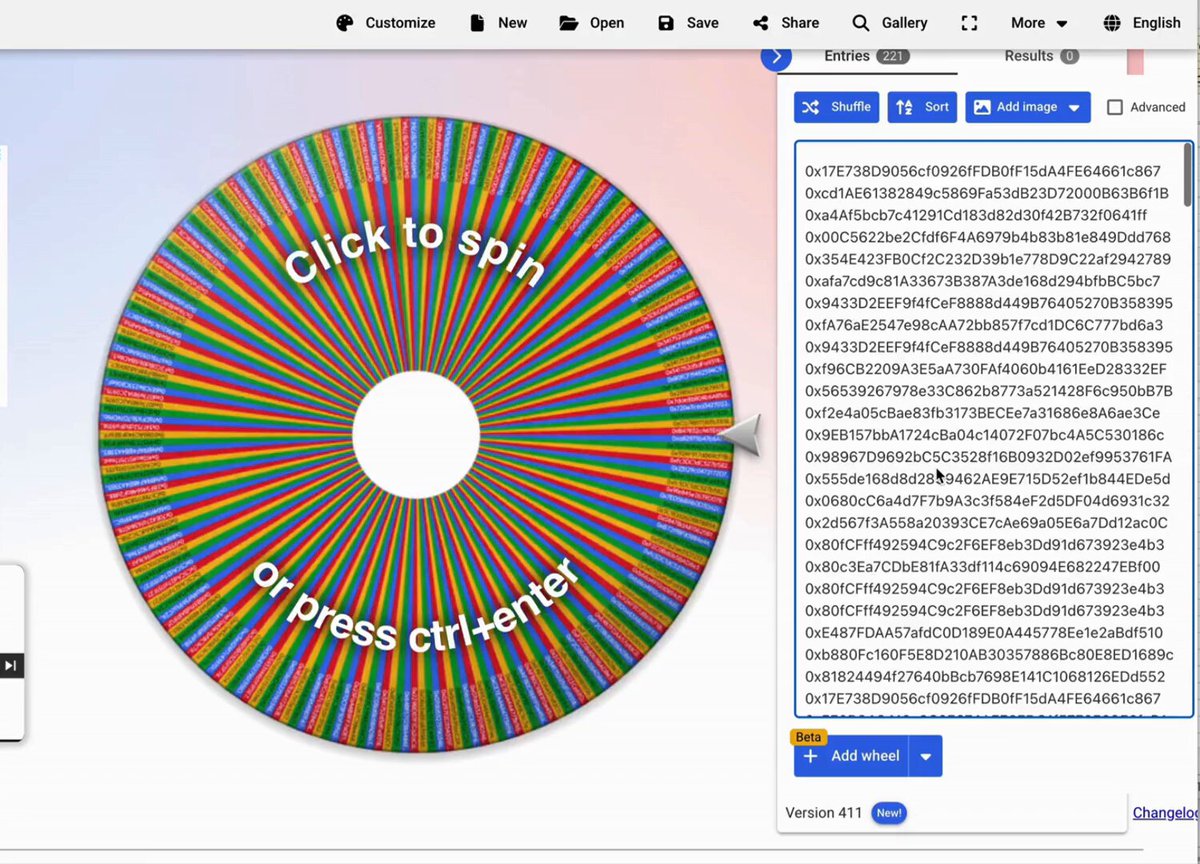Expand the More menu
The width and height of the screenshot is (1200, 864).
(1039, 23)
